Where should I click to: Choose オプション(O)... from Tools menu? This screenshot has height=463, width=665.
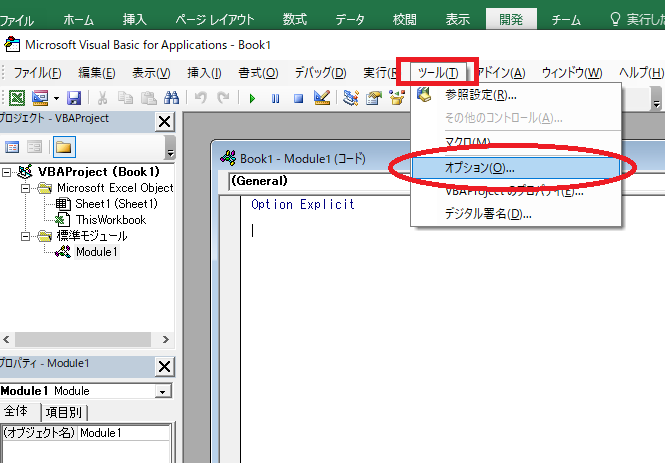[x=516, y=168]
